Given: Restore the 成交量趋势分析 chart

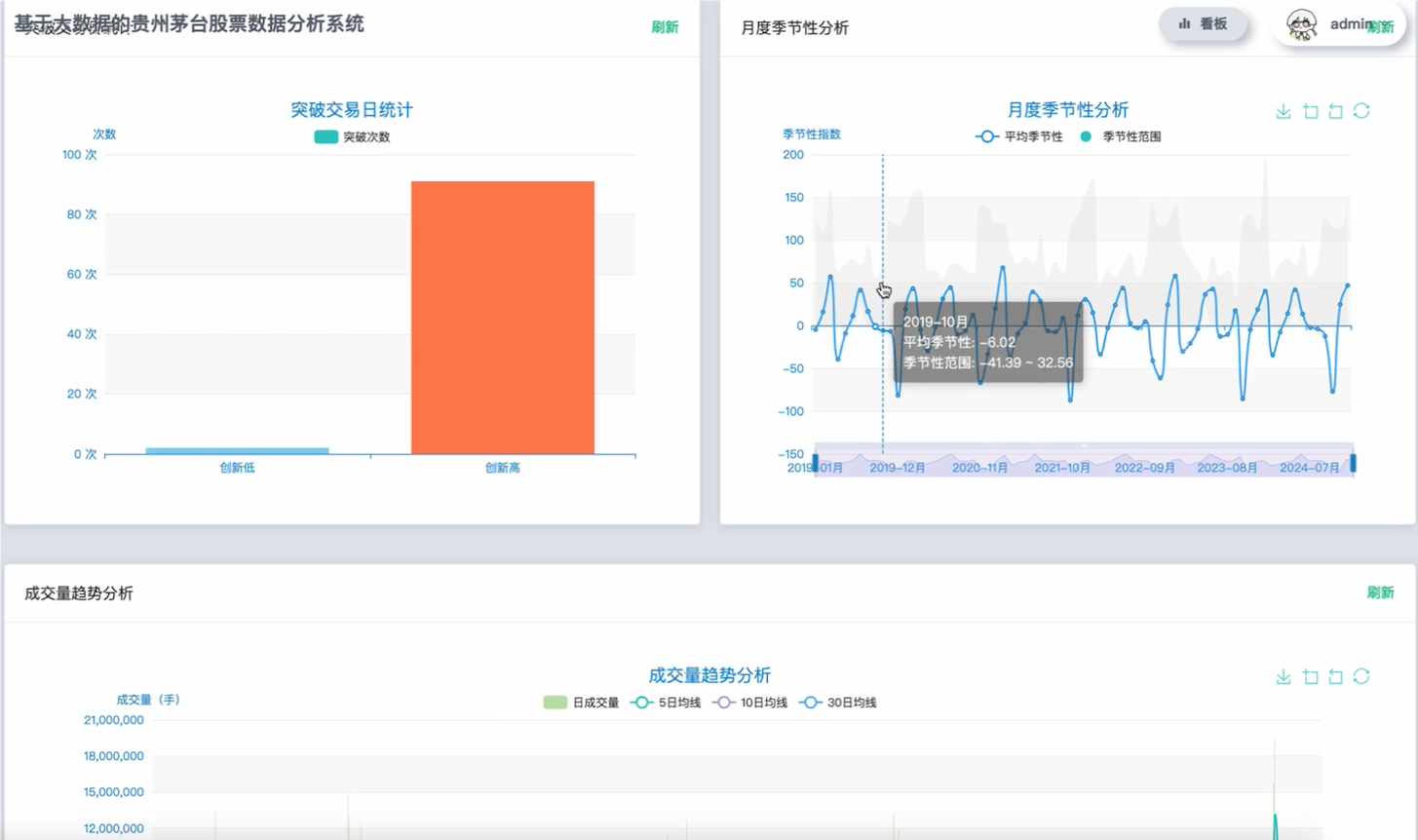Looking at the screenshot, I should pyautogui.click(x=1361, y=676).
